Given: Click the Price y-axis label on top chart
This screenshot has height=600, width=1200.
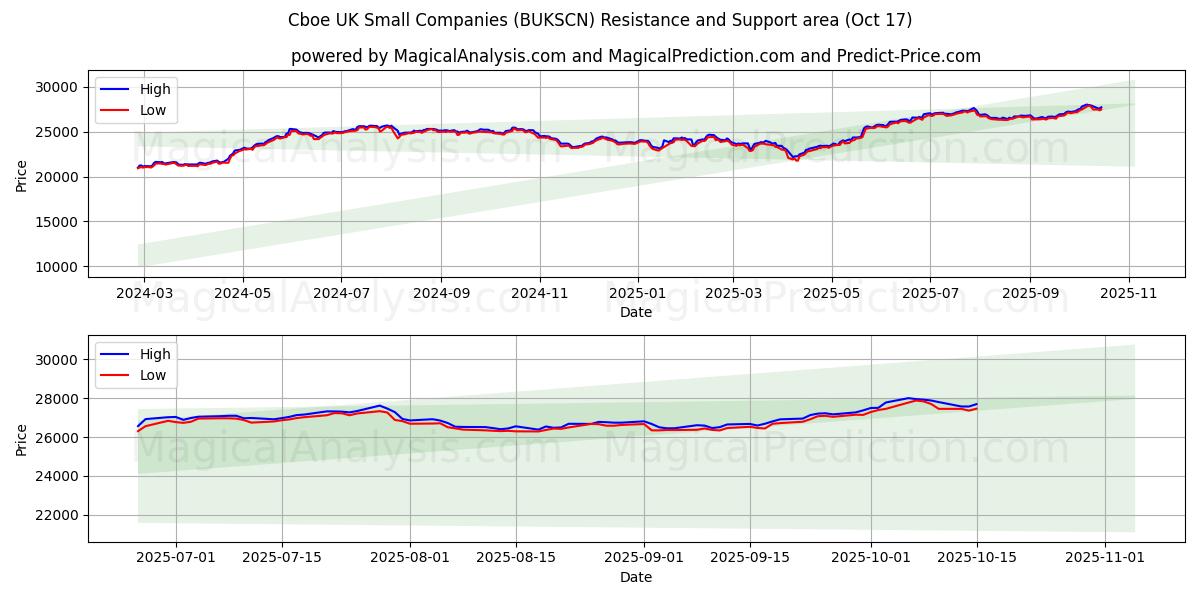Looking at the screenshot, I should coord(22,176).
